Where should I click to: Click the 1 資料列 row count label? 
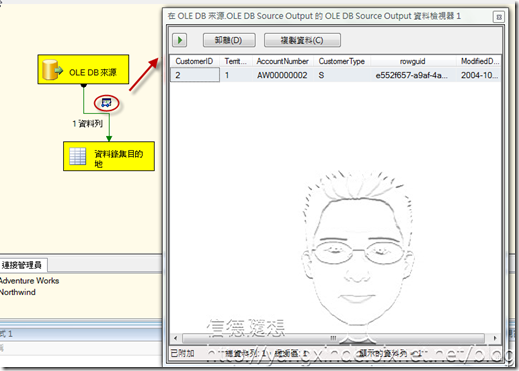pos(87,124)
